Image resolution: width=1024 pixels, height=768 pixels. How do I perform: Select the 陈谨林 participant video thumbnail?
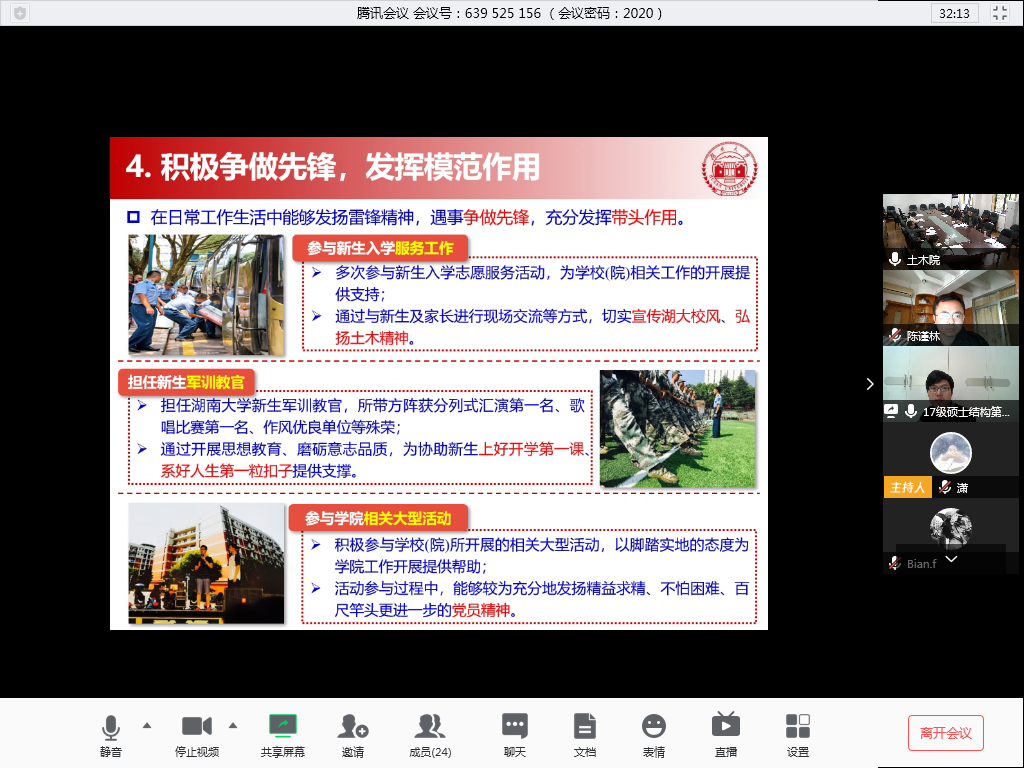point(950,307)
